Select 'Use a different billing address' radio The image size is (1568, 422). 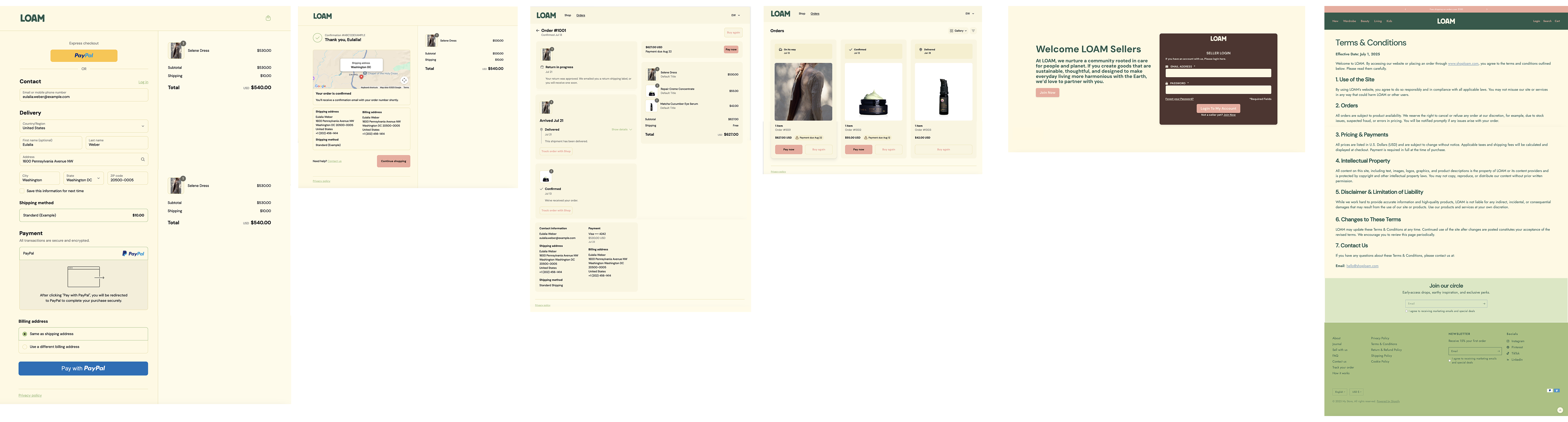click(x=25, y=346)
